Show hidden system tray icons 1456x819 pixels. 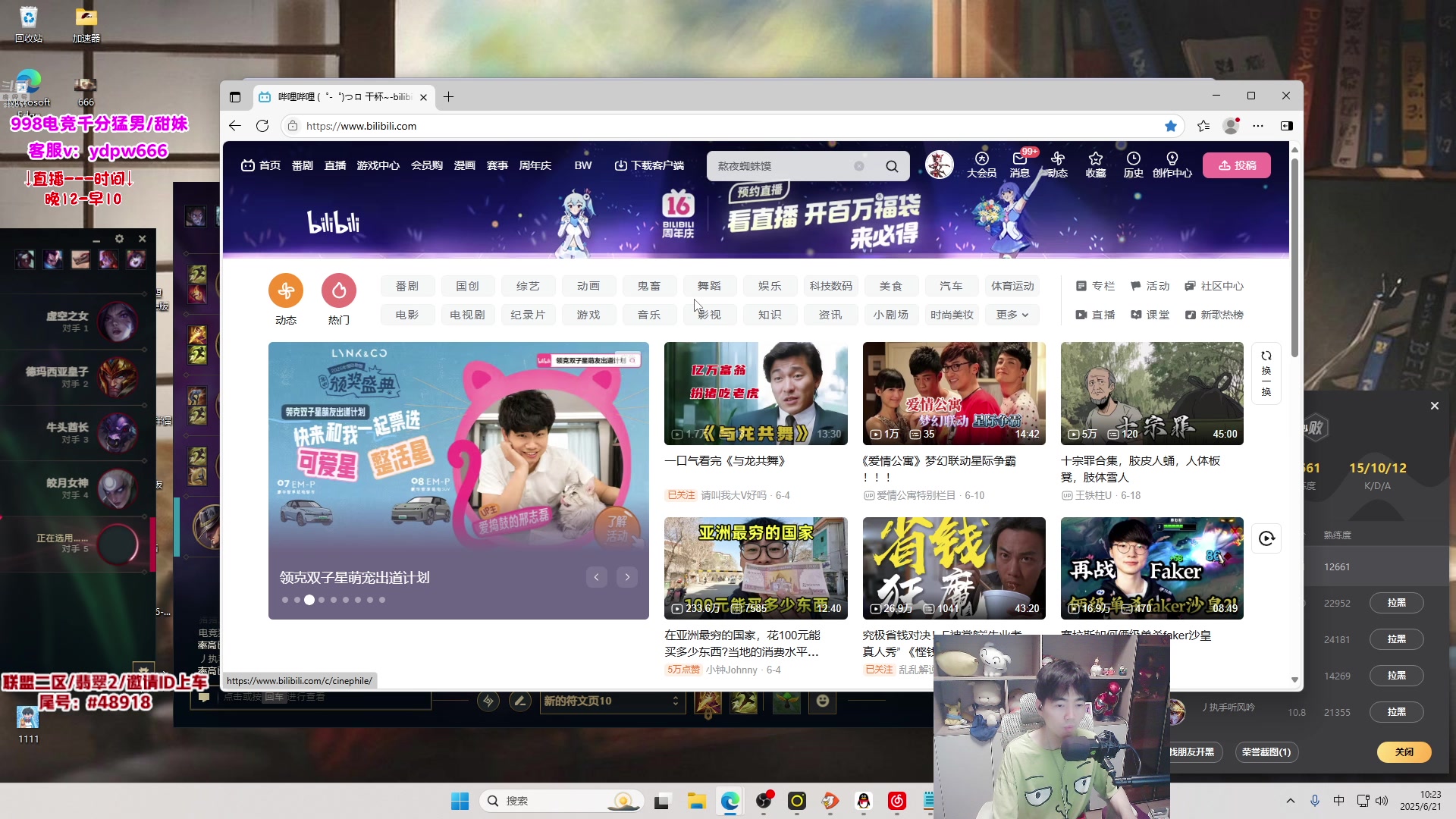pyautogui.click(x=1291, y=801)
